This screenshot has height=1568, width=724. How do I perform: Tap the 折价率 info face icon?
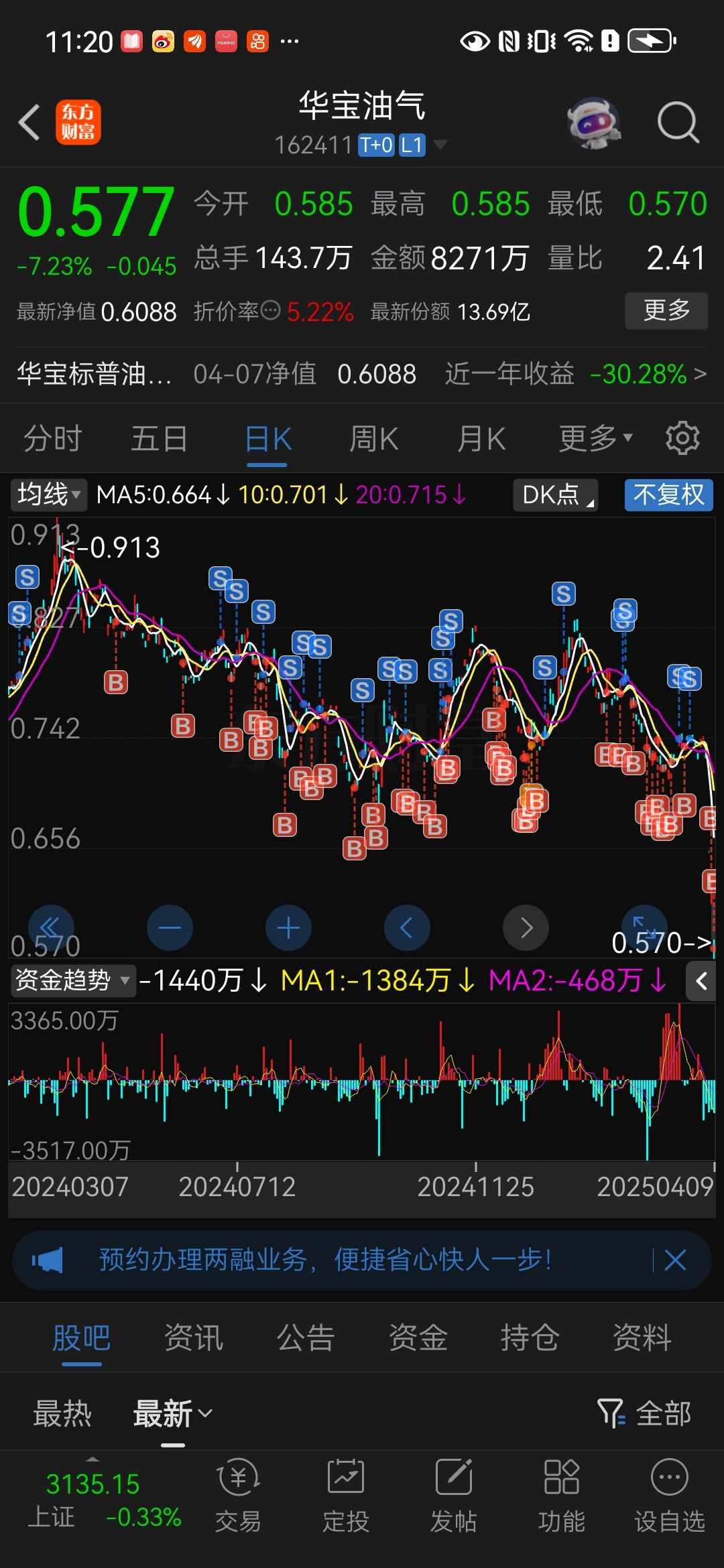click(271, 310)
